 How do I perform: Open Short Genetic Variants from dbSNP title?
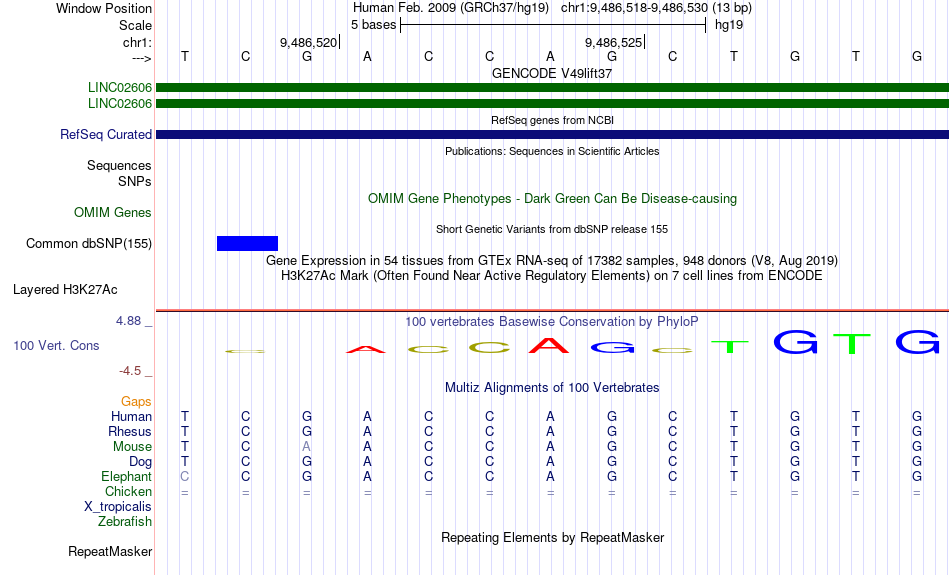552,230
